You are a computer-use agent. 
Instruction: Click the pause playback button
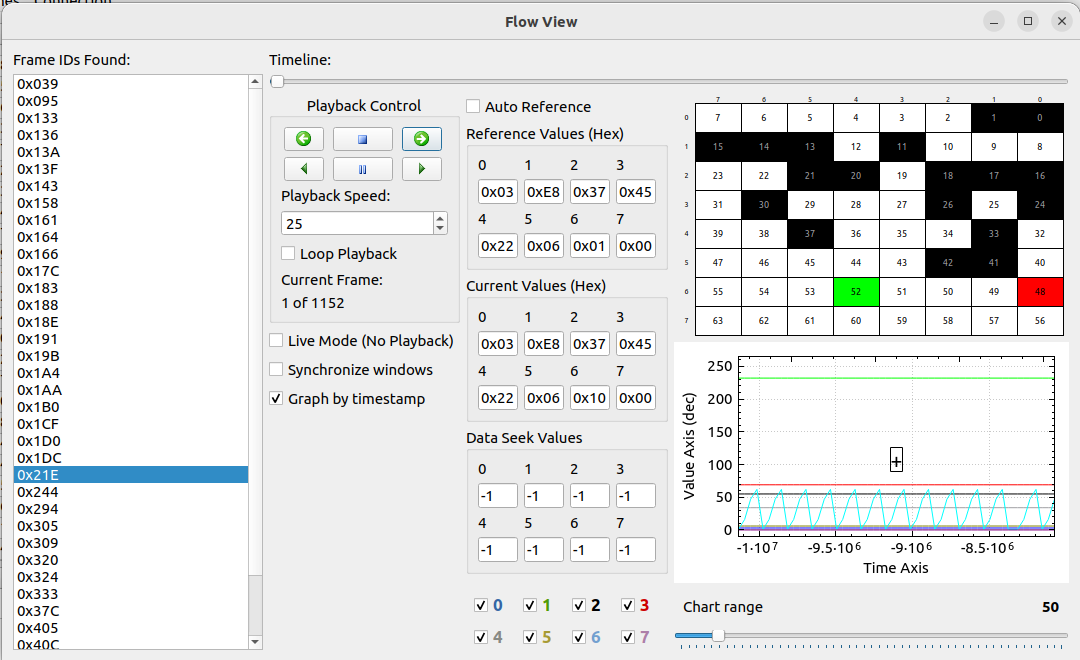pos(362,169)
